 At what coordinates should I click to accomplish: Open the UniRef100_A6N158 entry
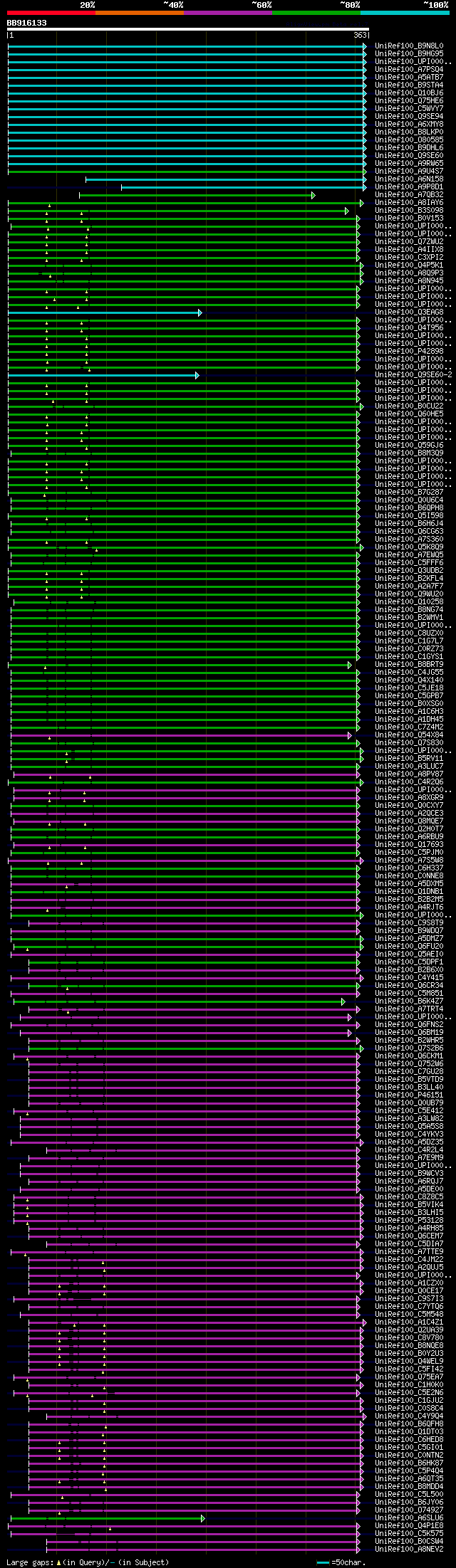pos(409,179)
